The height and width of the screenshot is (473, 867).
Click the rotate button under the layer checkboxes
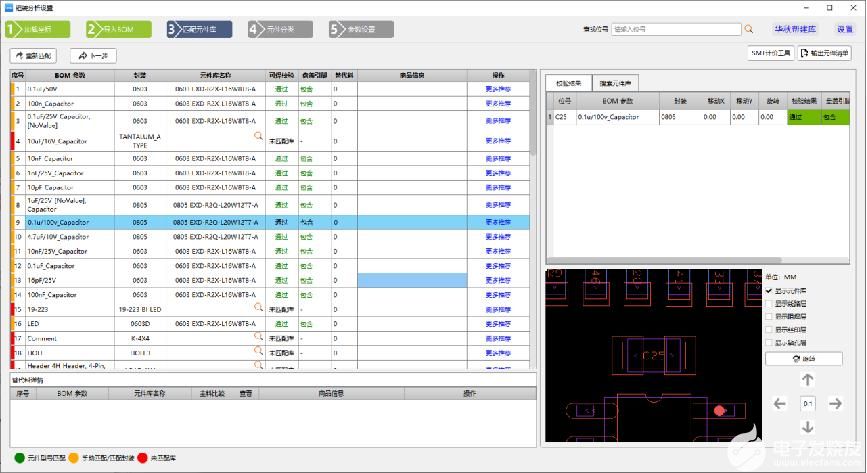coord(804,358)
